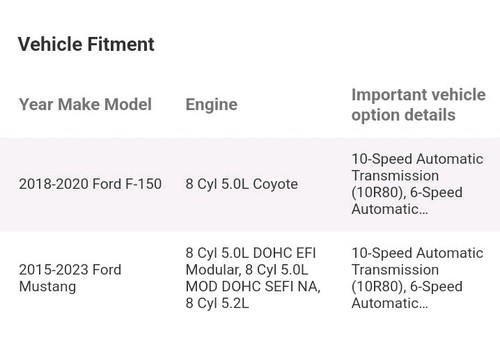Click 10-Speed Automatic text in F-150 row
This screenshot has height=361, width=500.
pyautogui.click(x=417, y=159)
